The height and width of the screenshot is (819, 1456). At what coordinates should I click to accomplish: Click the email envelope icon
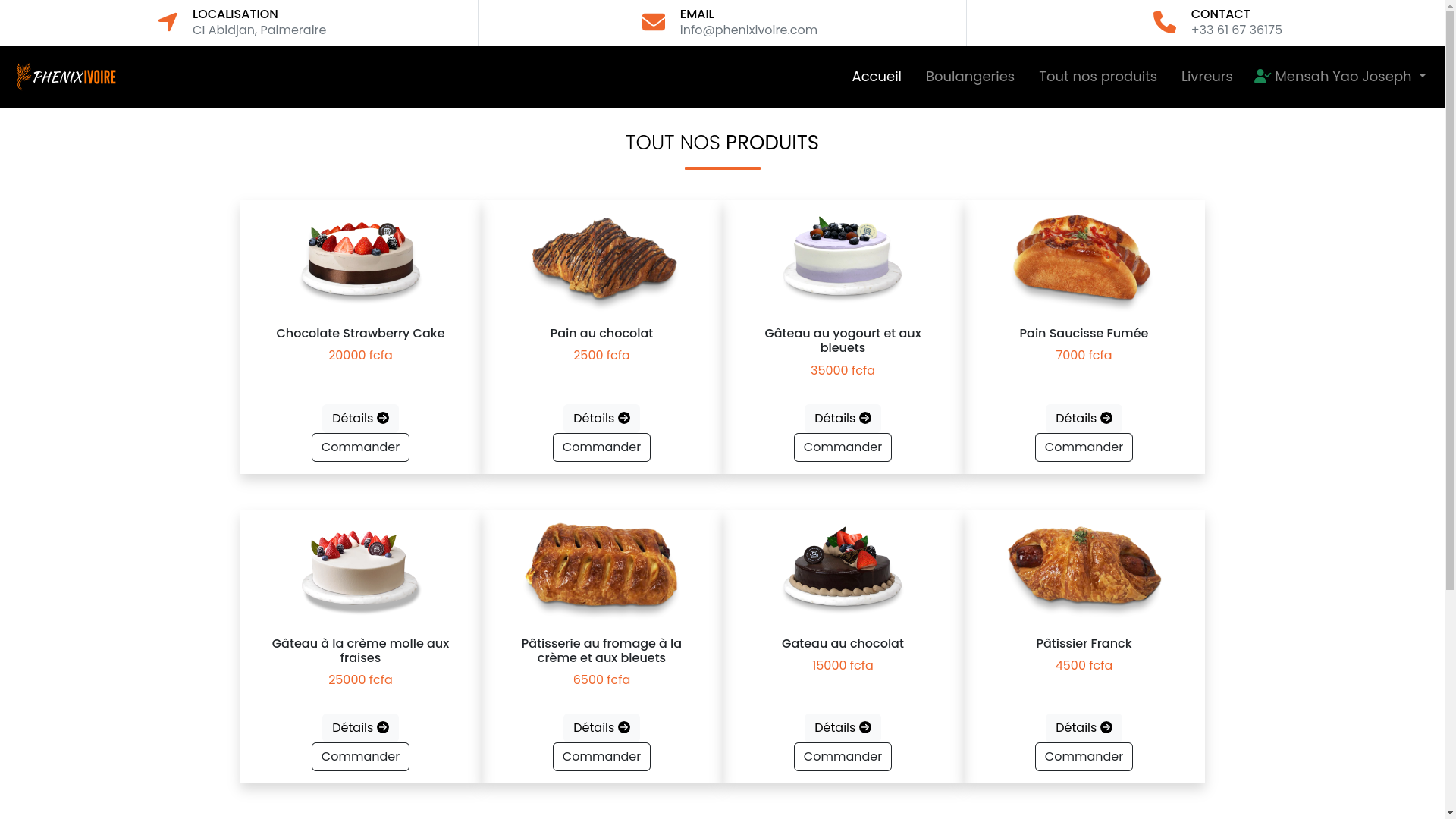653,22
